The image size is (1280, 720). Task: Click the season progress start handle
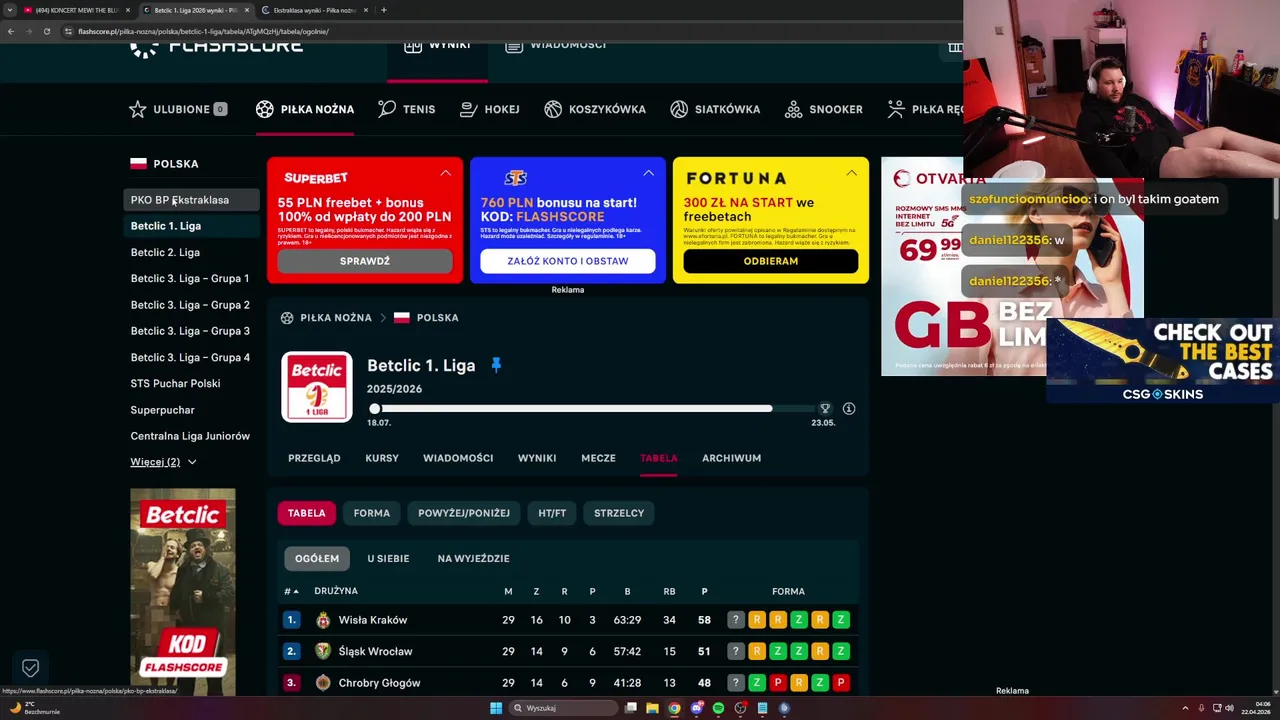pyautogui.click(x=374, y=408)
